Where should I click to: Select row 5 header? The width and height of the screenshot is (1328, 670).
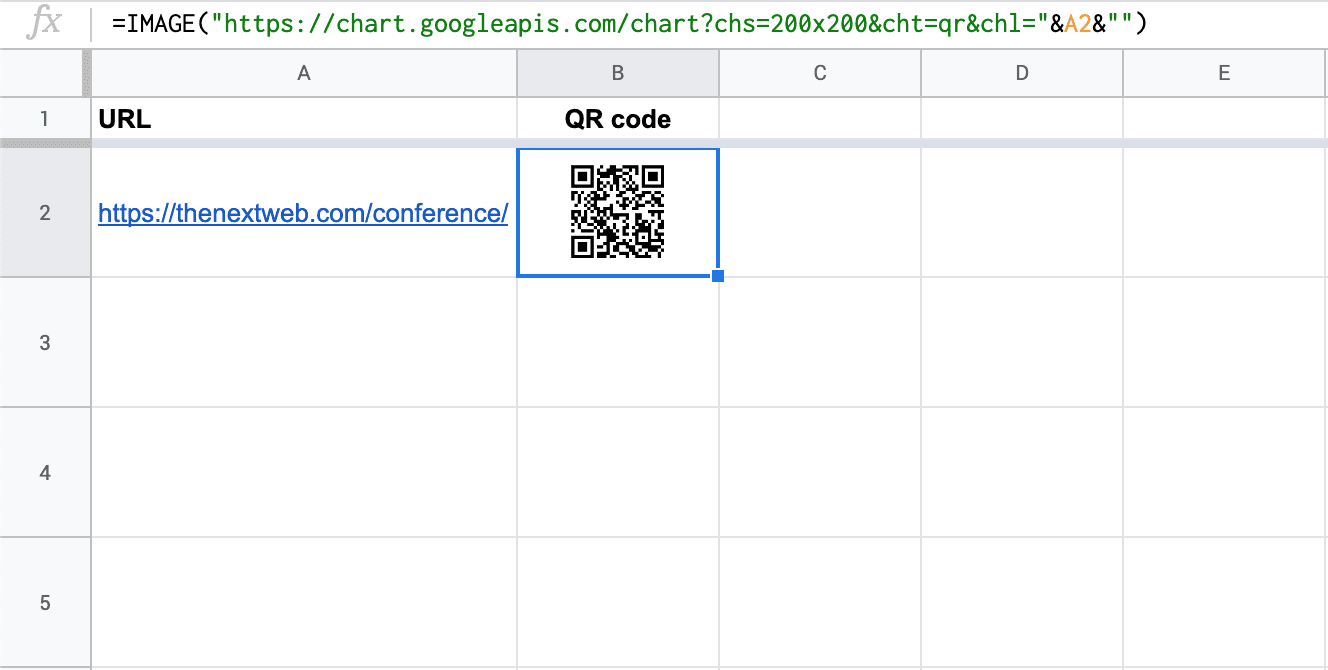tap(45, 603)
